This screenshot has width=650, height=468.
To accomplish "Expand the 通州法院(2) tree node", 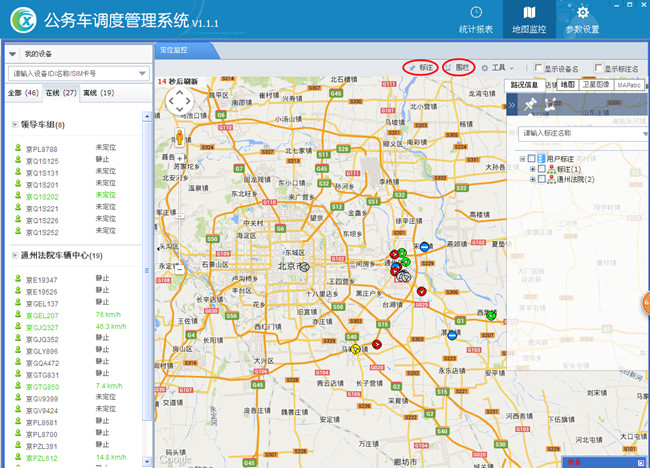I will click(532, 179).
